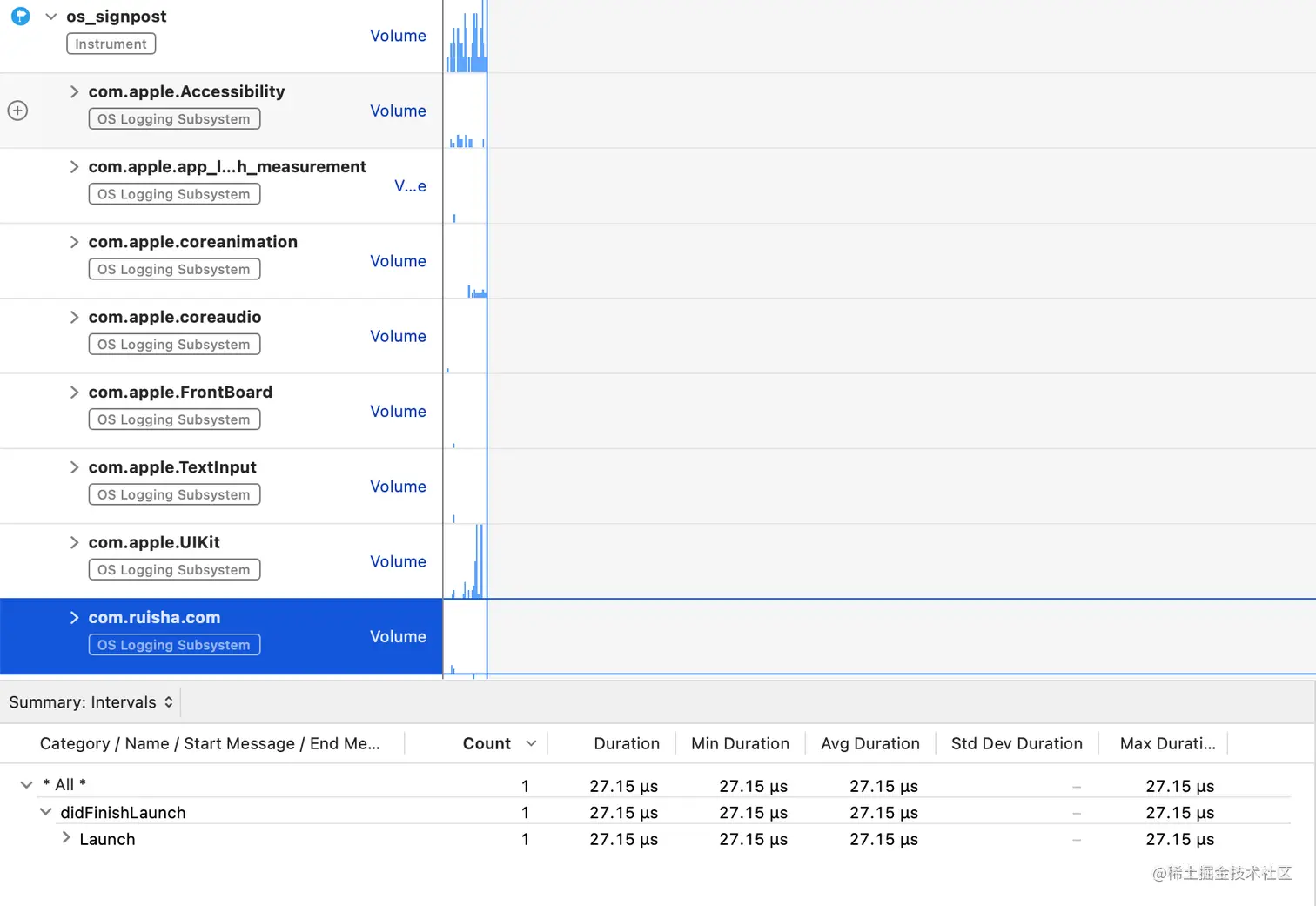The image size is (1316, 906).
Task: Open the Volume selector for os_signpost
Action: pyautogui.click(x=398, y=36)
